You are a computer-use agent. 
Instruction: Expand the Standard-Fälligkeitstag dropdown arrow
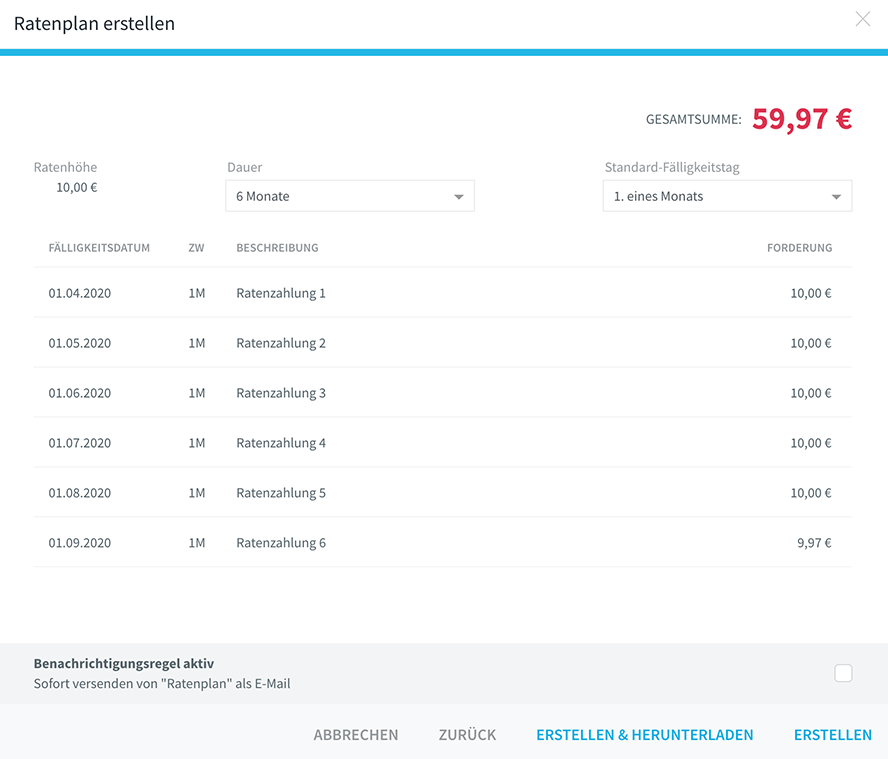(x=836, y=197)
